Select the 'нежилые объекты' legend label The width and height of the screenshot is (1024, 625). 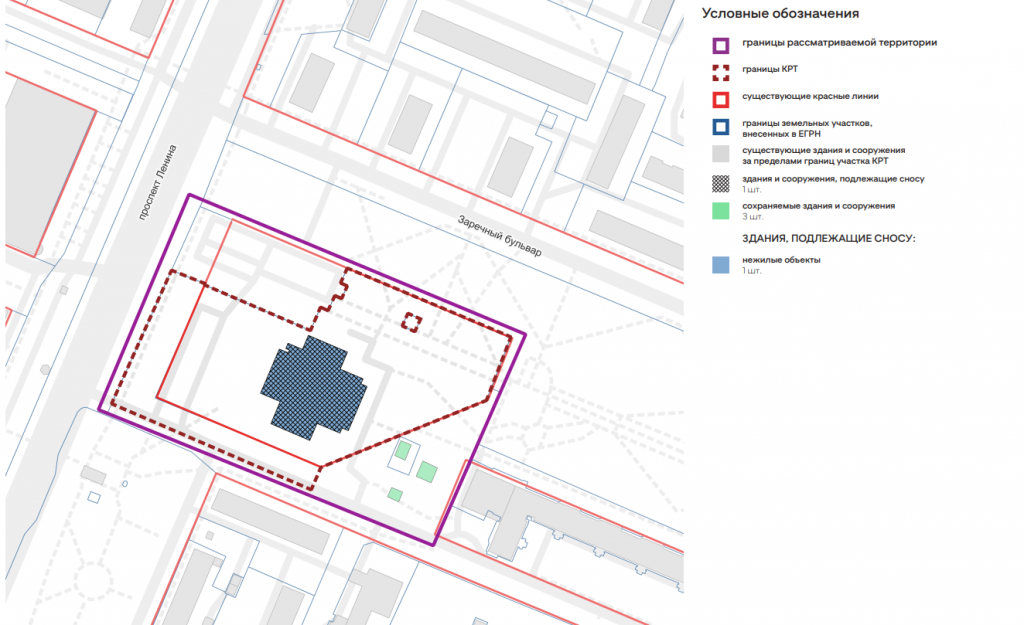tap(782, 260)
